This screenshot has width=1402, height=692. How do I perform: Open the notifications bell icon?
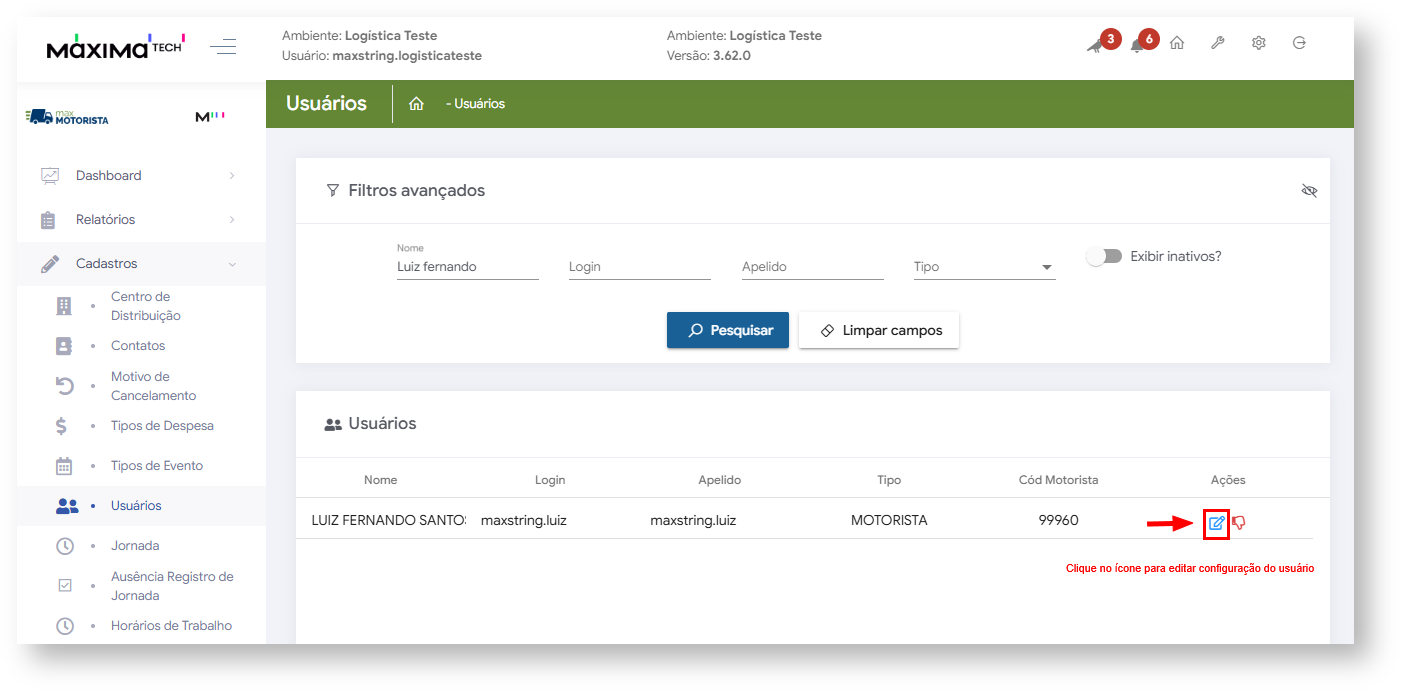1137,44
